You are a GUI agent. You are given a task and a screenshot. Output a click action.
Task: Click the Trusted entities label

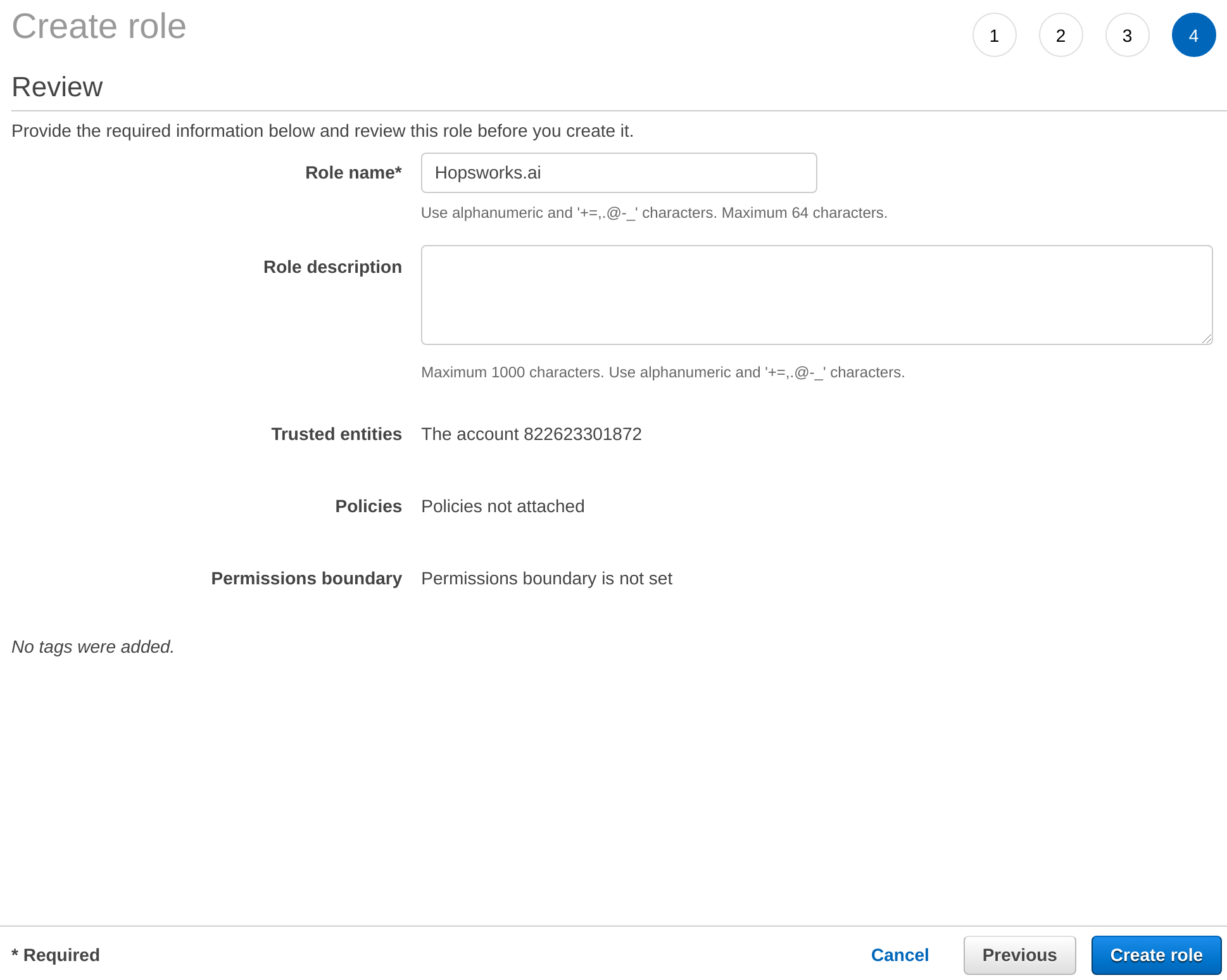tap(336, 434)
